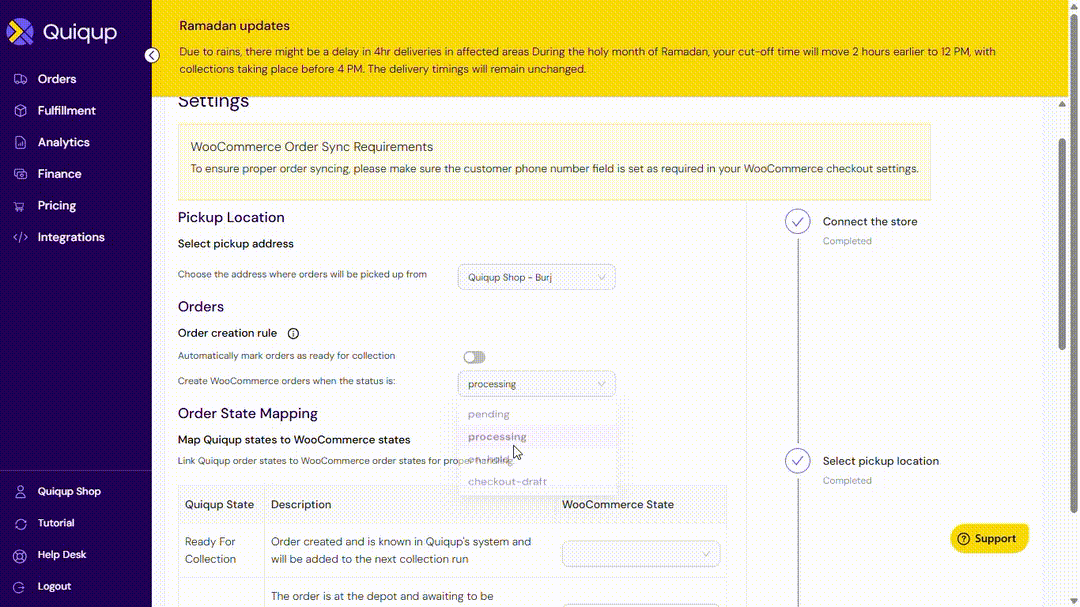Viewport: 1080px width, 607px height.
Task: Collapse the sidebar with the arrow button
Action: click(152, 55)
